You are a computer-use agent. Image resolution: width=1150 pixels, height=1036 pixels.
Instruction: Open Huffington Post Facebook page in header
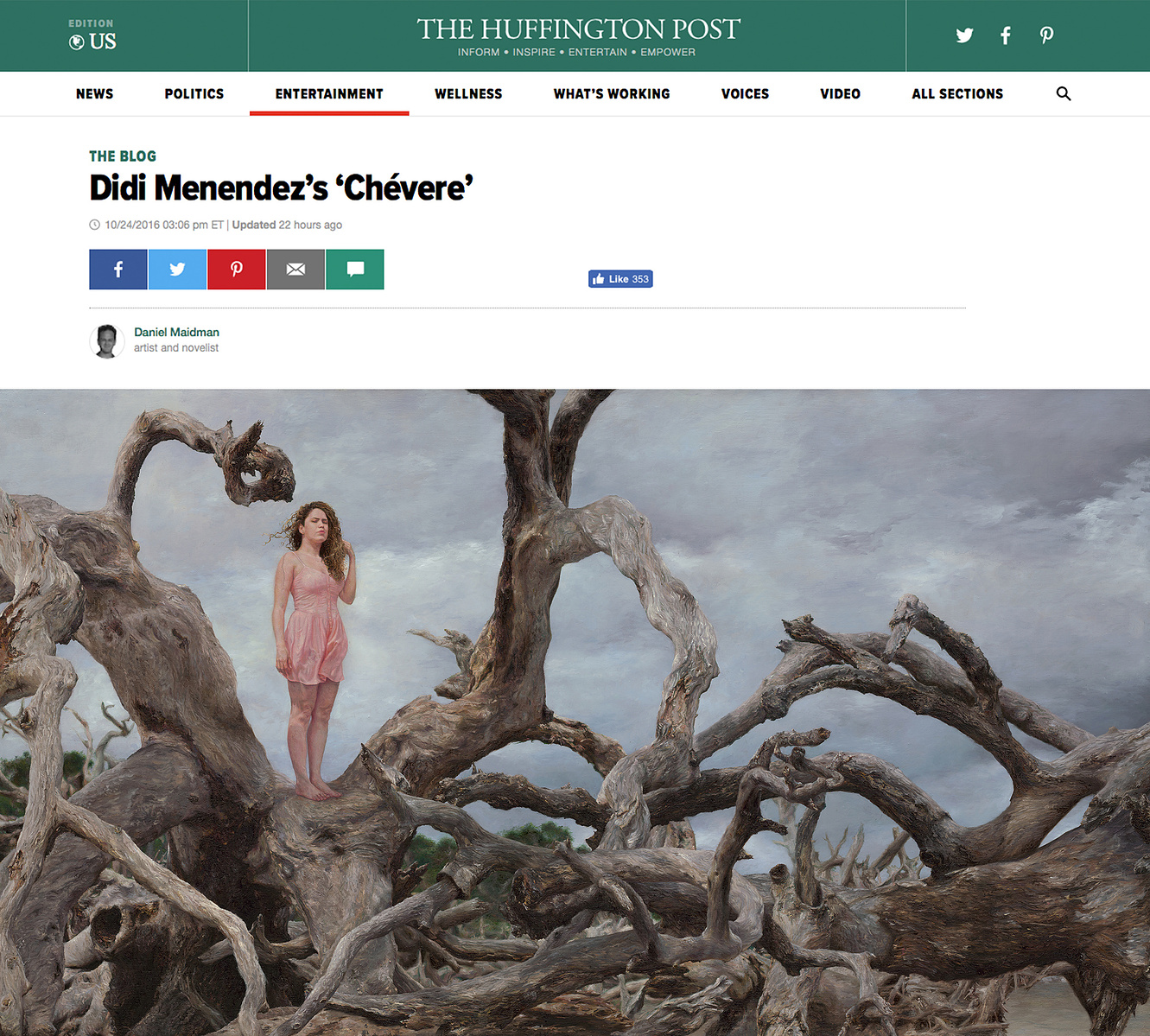[x=1005, y=35]
